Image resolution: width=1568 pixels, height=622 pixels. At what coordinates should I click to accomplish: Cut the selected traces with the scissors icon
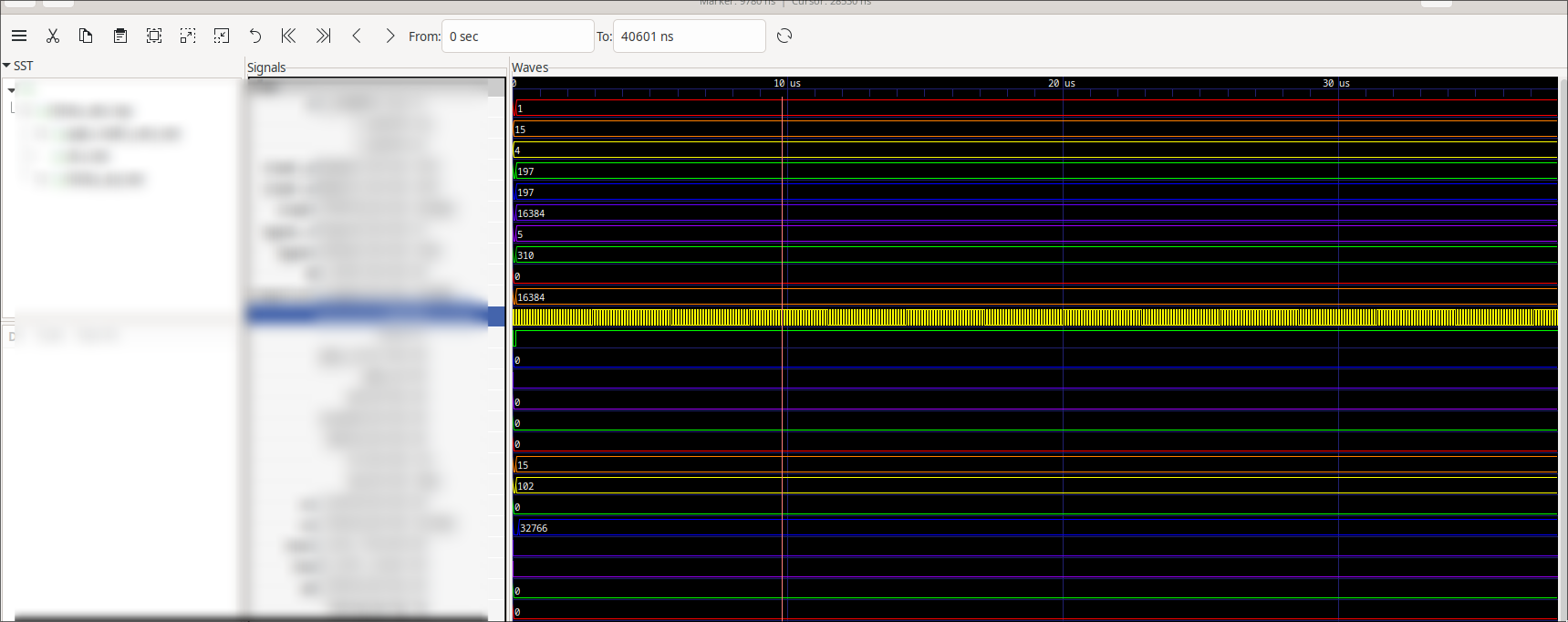pyautogui.click(x=53, y=36)
